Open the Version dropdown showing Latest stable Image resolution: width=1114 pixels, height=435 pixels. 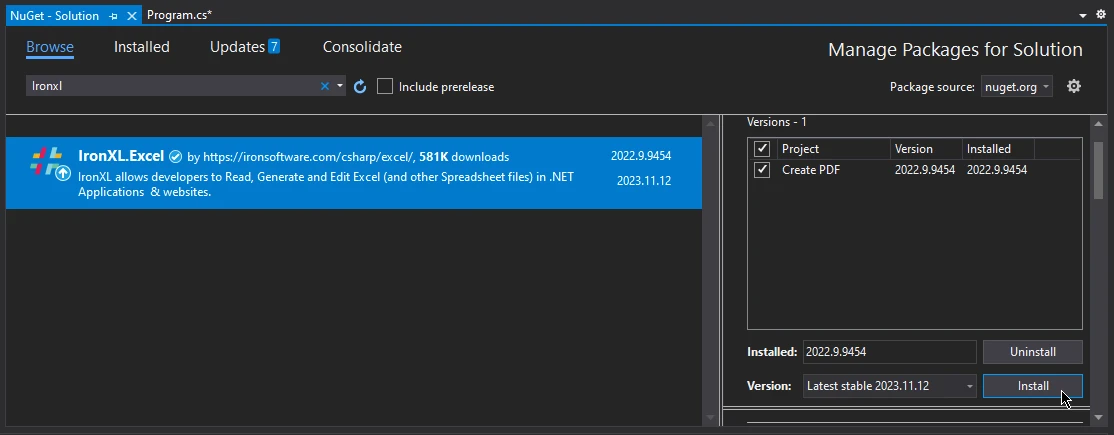(889, 386)
